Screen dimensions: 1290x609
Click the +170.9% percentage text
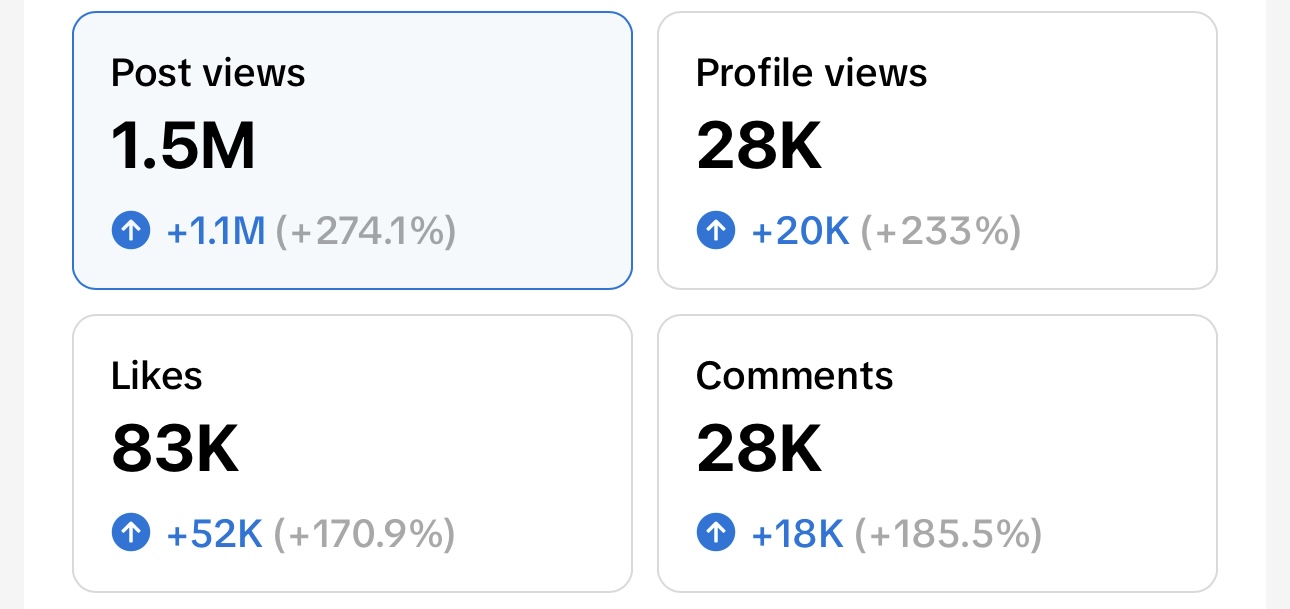(365, 534)
